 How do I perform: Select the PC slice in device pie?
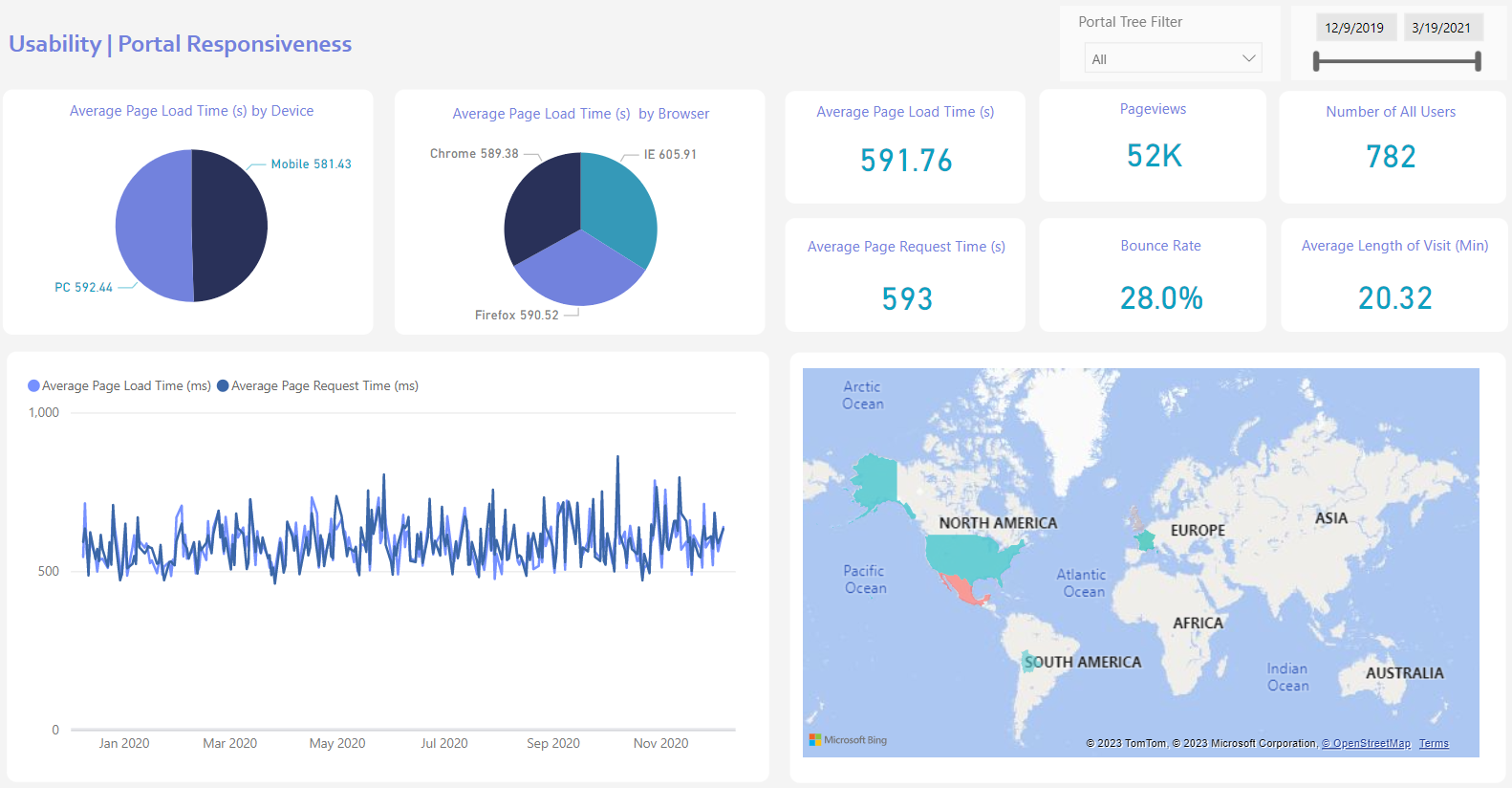(153, 226)
